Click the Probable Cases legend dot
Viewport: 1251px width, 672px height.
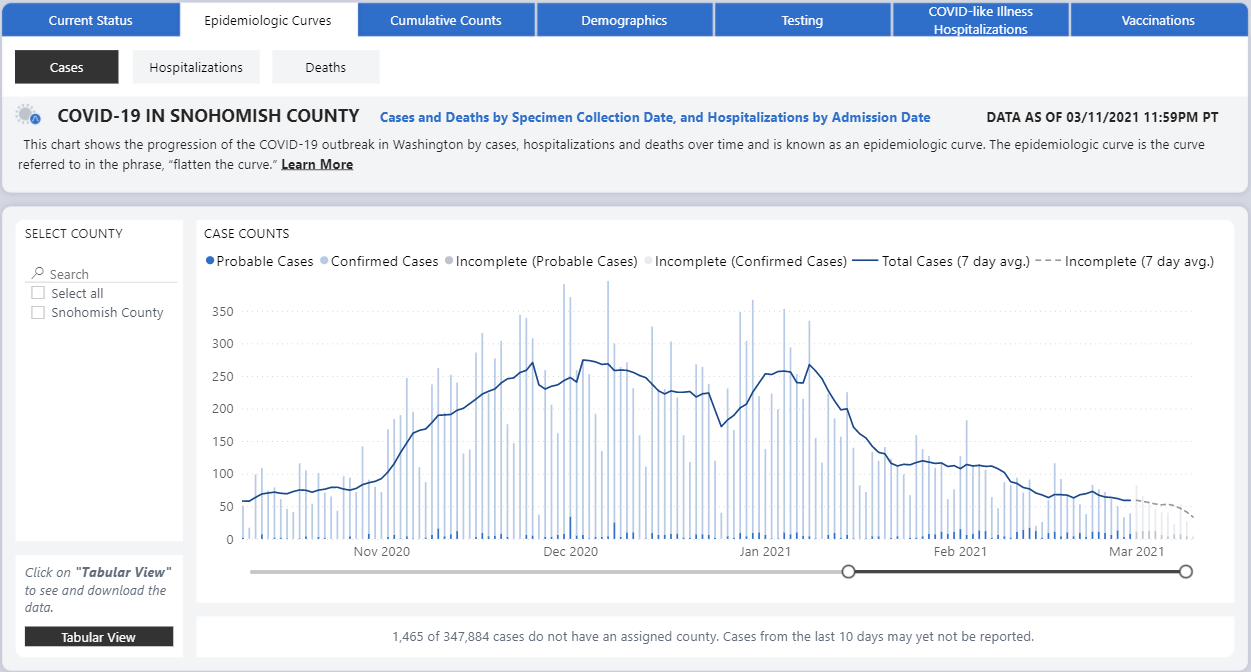coord(209,261)
